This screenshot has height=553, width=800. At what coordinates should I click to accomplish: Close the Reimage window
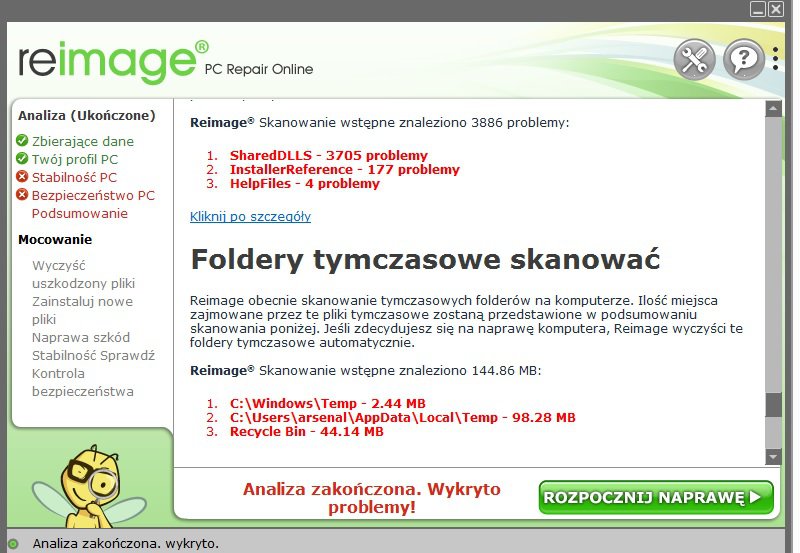click(x=776, y=9)
